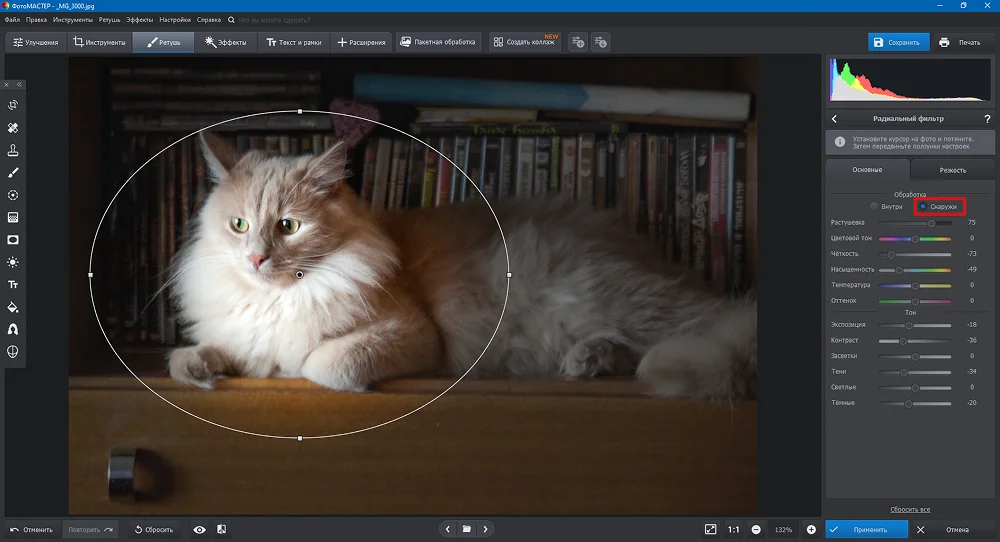
Task: Select the paint bucket fill tool
Action: (x=13, y=307)
